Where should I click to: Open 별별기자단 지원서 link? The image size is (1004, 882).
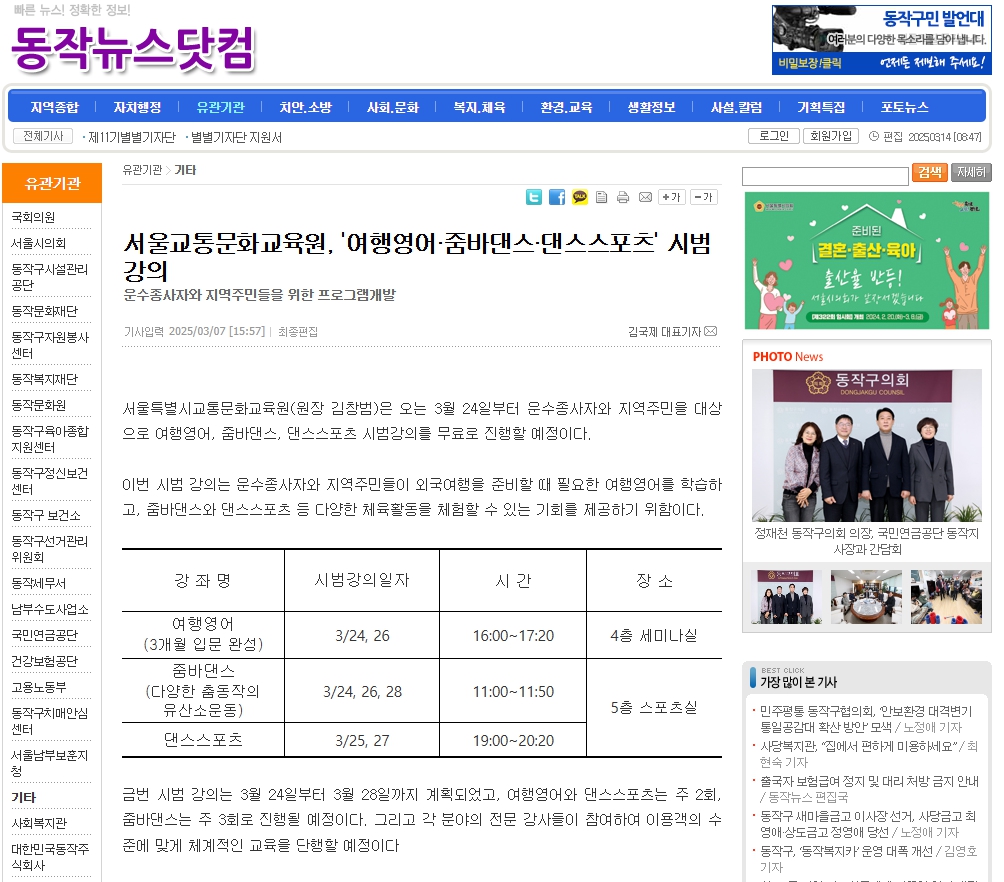coord(236,137)
